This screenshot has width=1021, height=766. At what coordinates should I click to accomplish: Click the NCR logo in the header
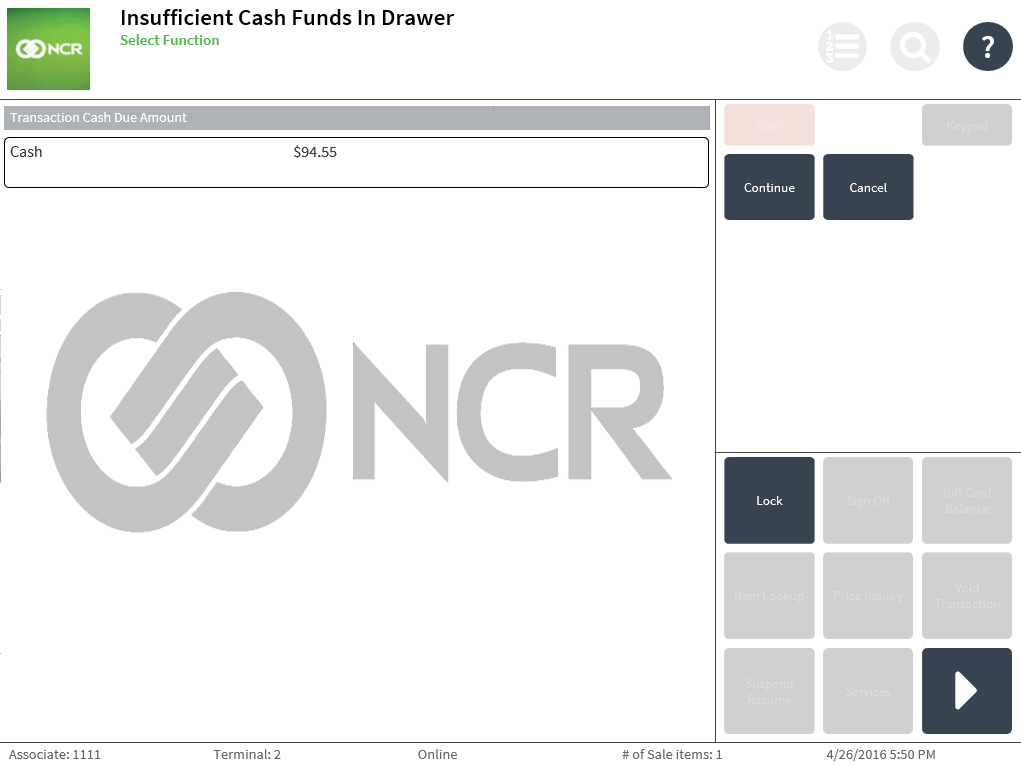[48, 49]
